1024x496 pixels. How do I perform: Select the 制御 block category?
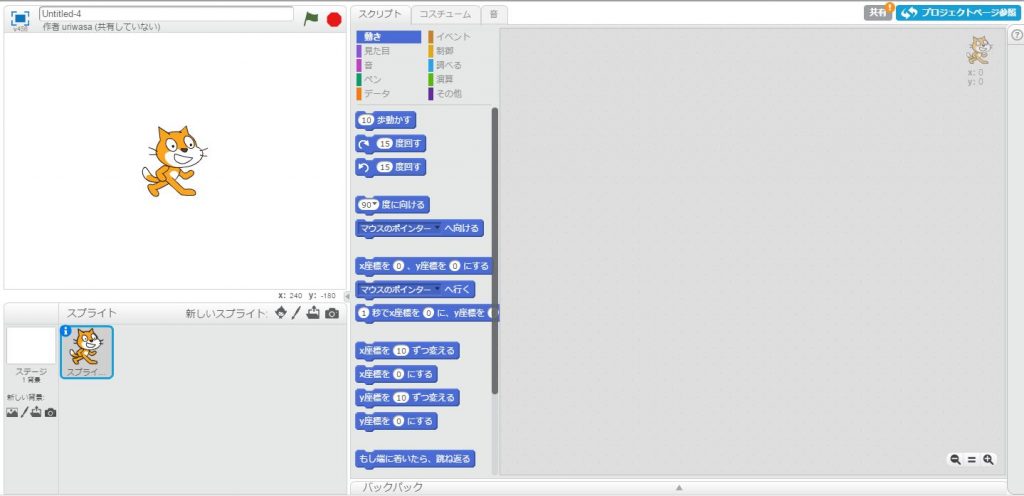(460, 51)
